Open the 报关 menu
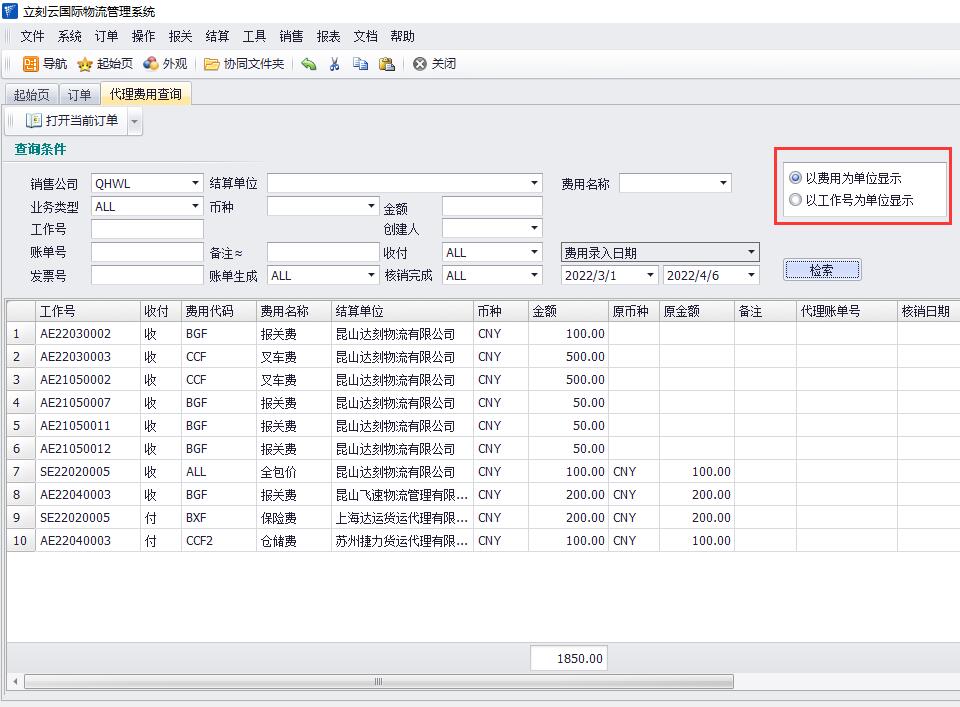 [181, 36]
